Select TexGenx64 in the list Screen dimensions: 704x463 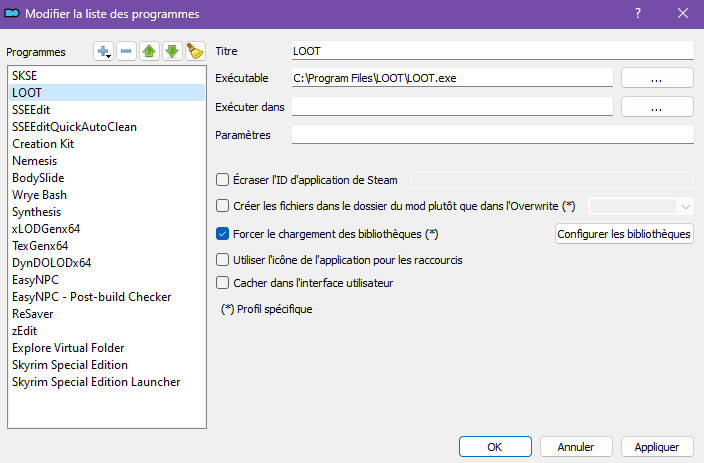pyautogui.click(x=107, y=246)
